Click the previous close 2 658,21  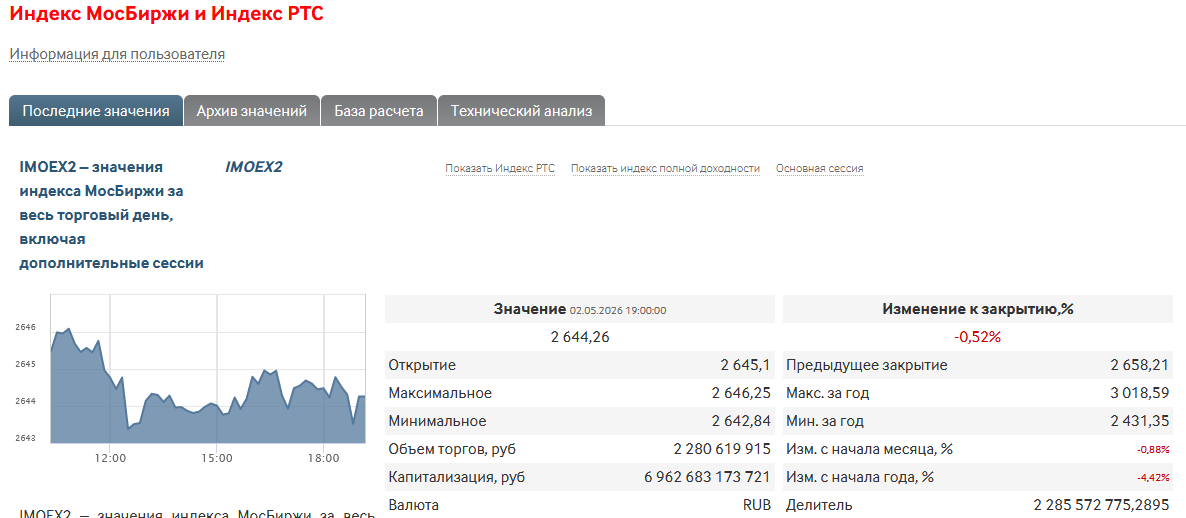coord(1140,366)
